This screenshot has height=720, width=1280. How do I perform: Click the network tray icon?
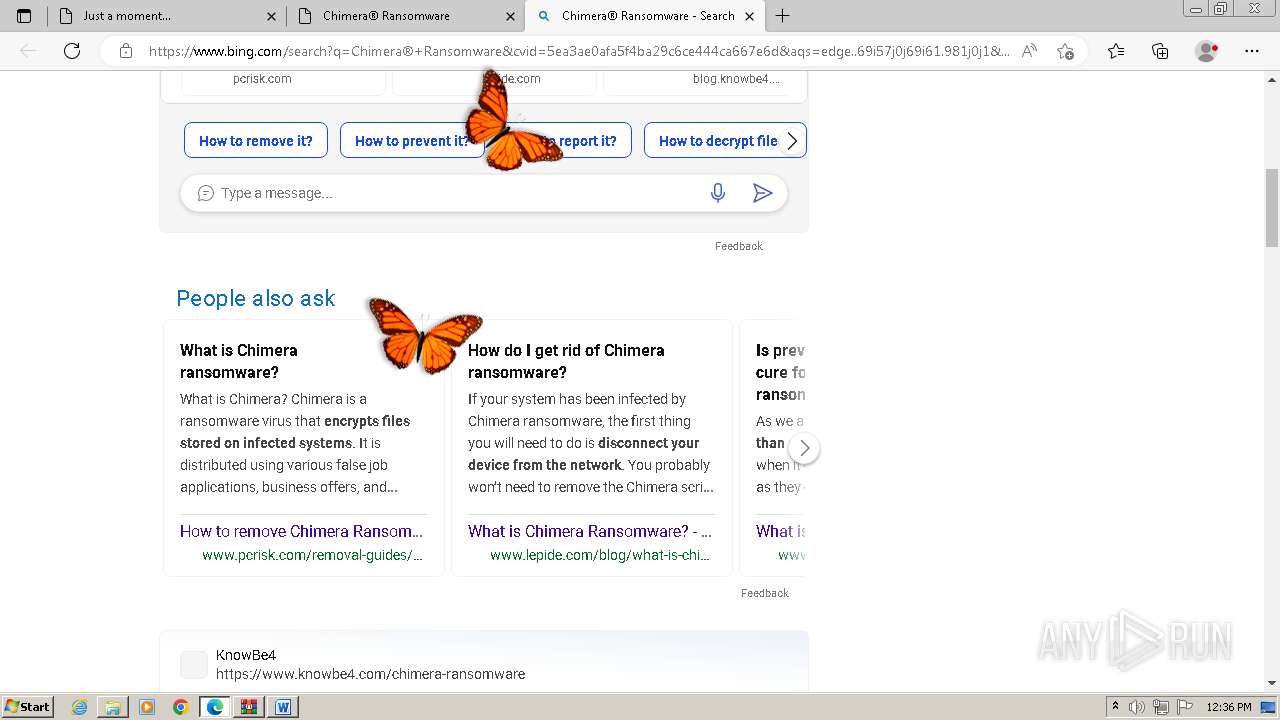1161,707
